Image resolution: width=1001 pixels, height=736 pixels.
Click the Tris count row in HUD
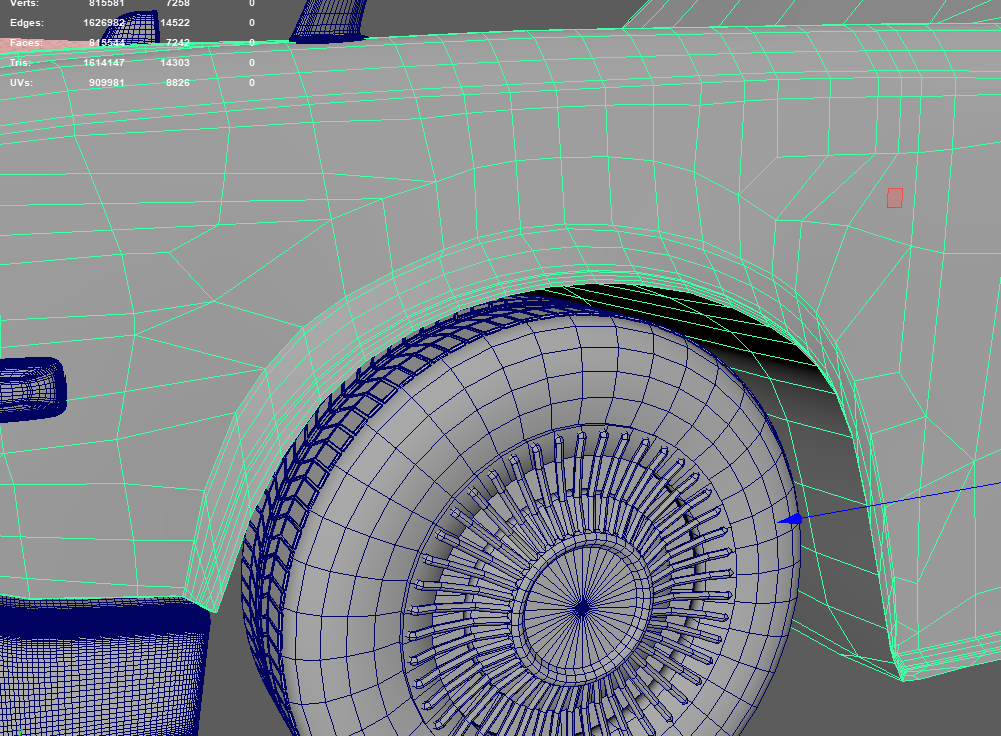click(132, 63)
